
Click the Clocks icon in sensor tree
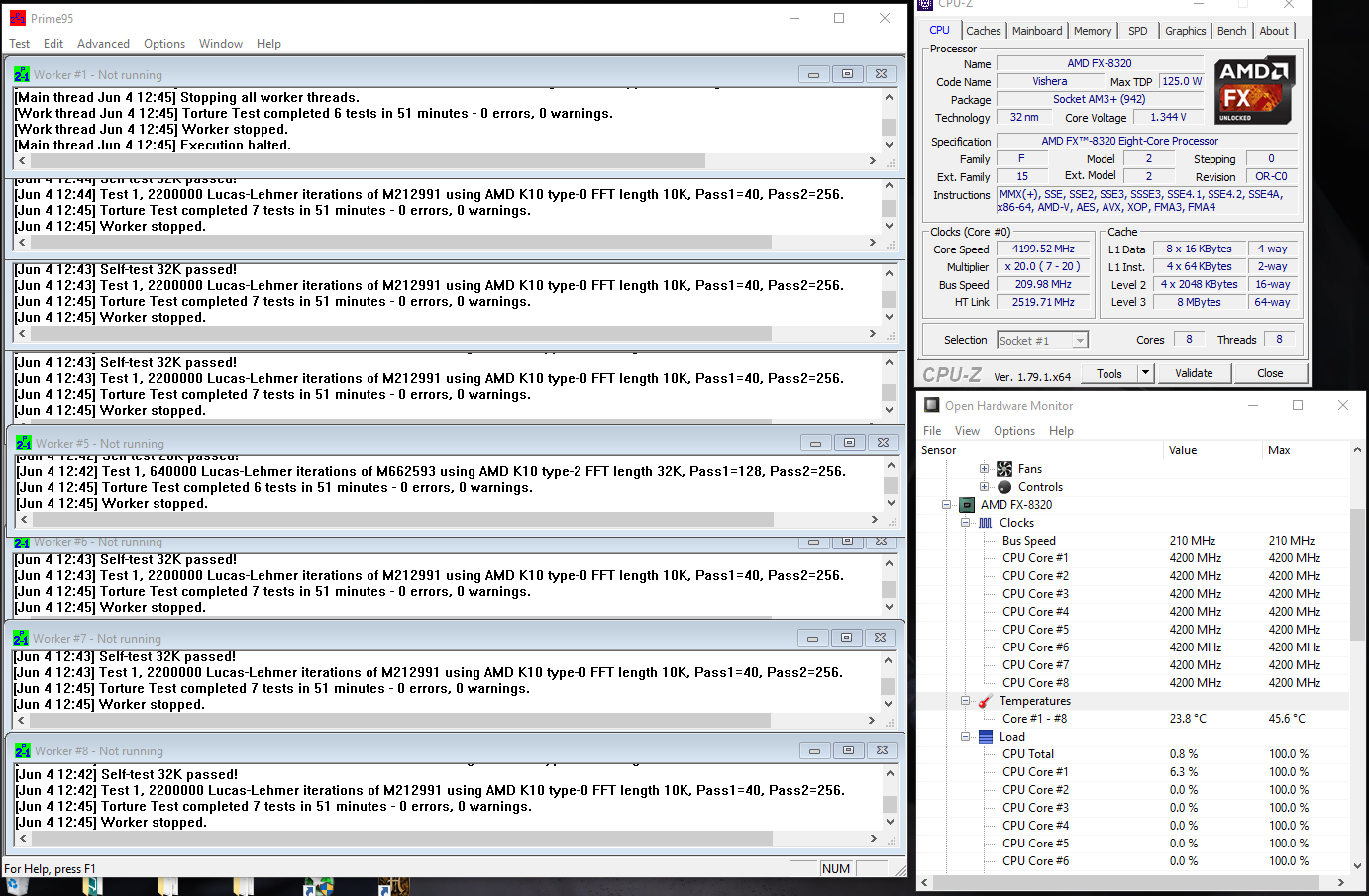point(986,523)
